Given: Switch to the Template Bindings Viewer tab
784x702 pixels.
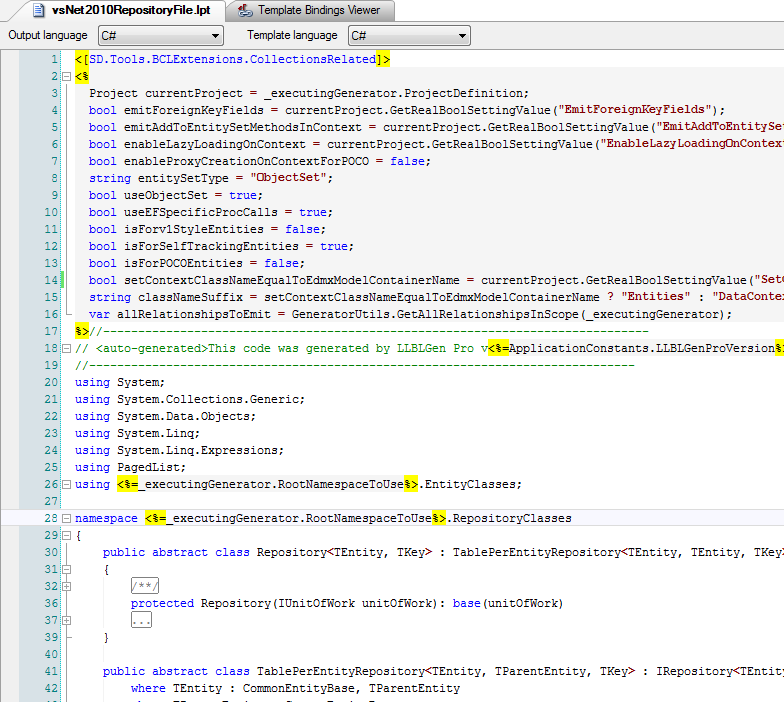Looking at the screenshot, I should click(318, 11).
